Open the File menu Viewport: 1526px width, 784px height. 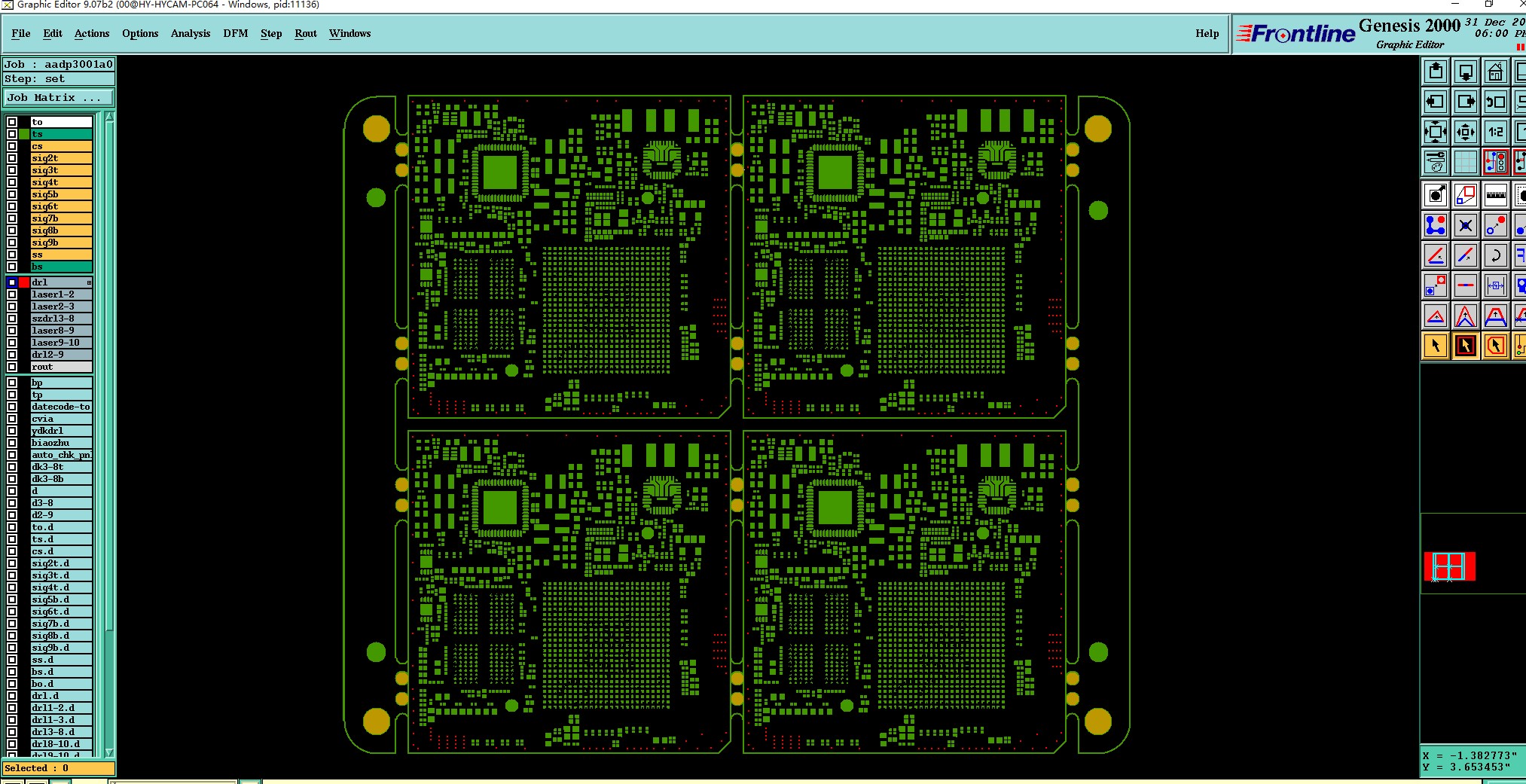(21, 33)
